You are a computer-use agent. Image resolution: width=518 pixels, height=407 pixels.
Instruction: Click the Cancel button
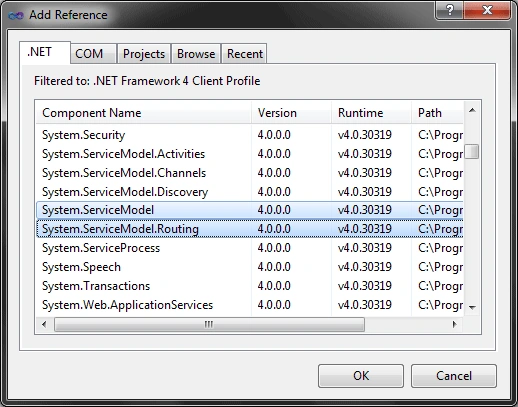pos(454,376)
